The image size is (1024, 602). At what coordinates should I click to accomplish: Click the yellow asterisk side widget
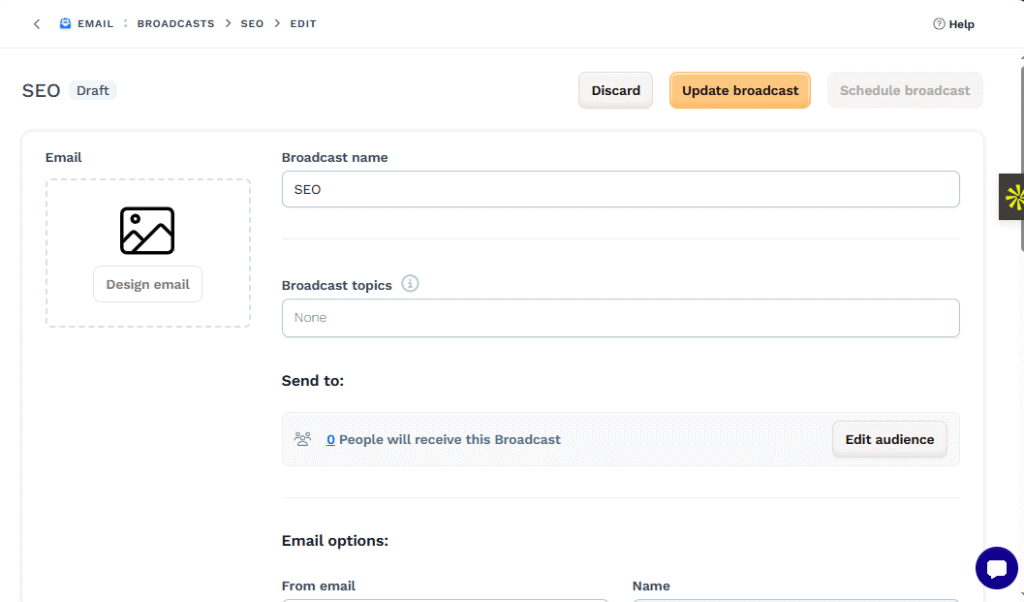1012,197
